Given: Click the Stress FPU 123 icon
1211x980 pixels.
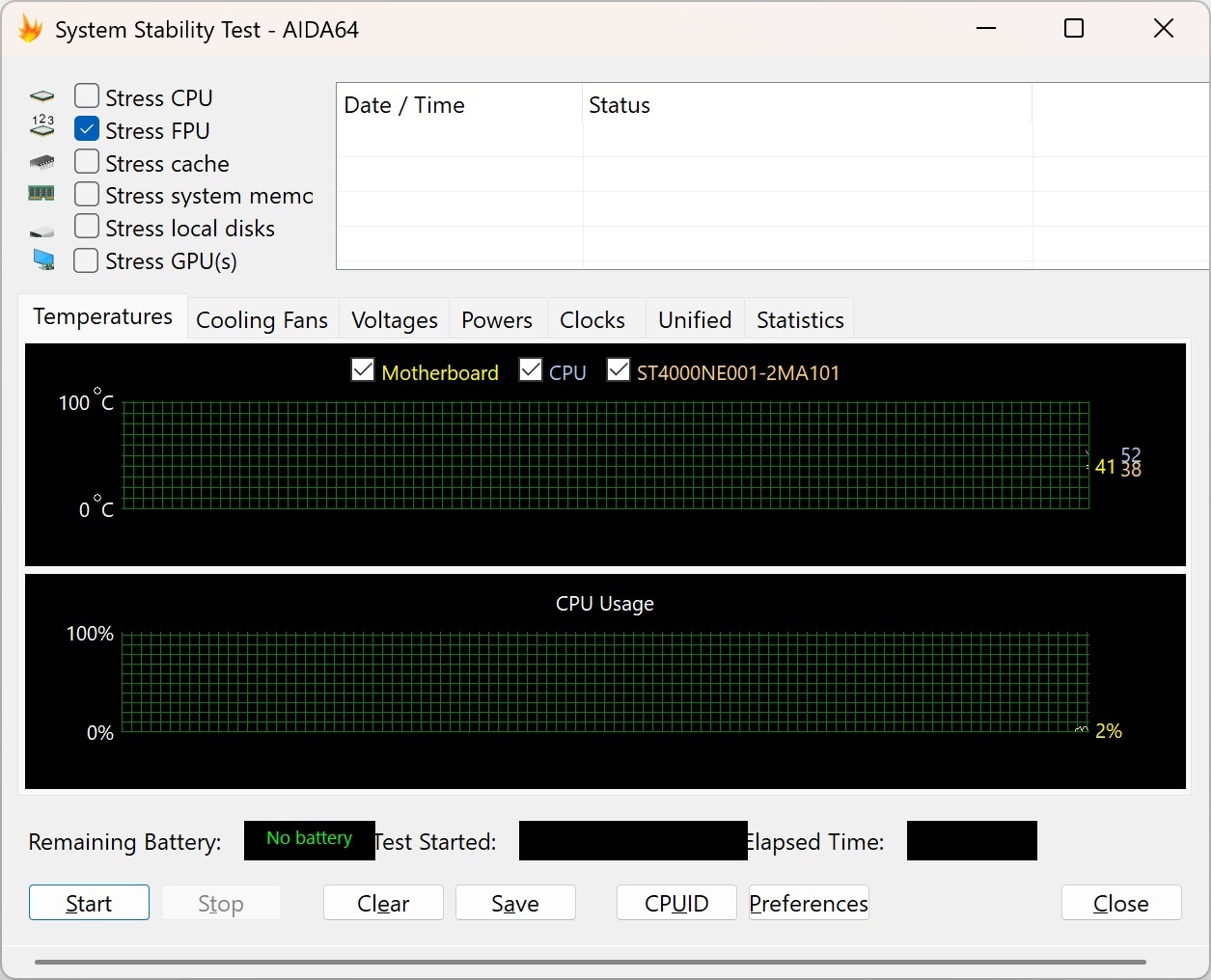Looking at the screenshot, I should point(42,126).
